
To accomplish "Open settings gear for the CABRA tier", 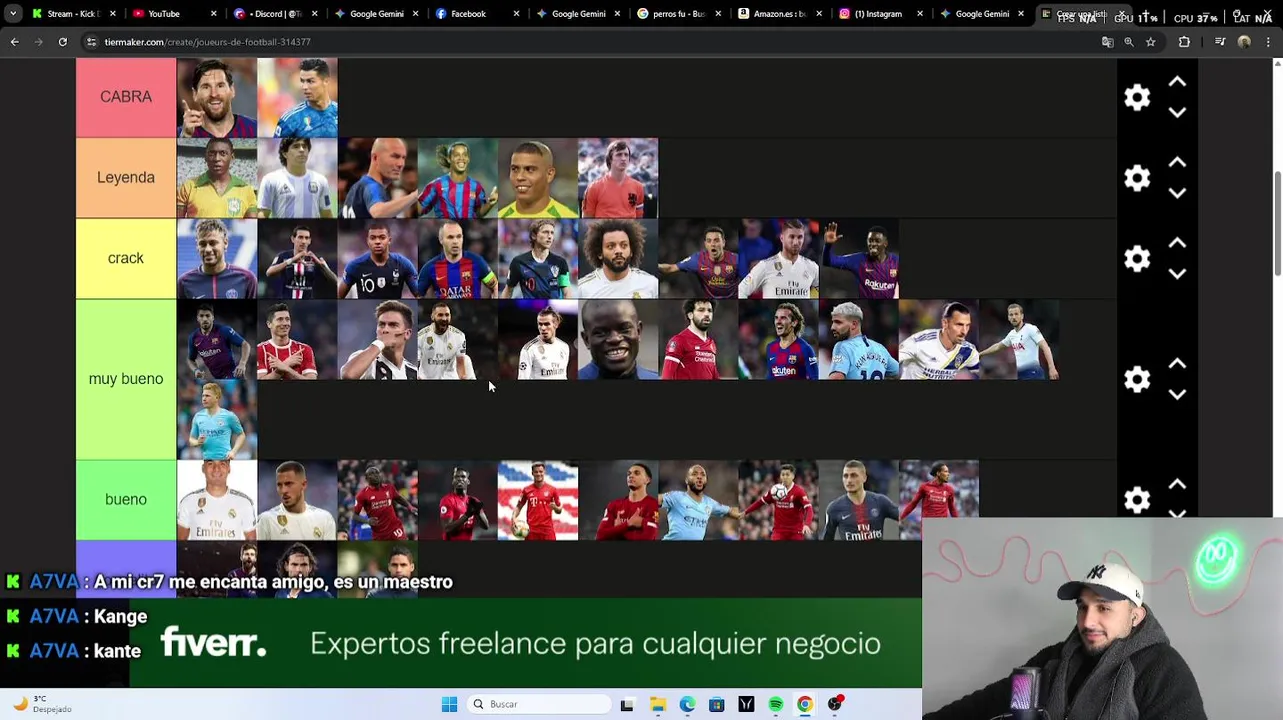I will [1137, 97].
